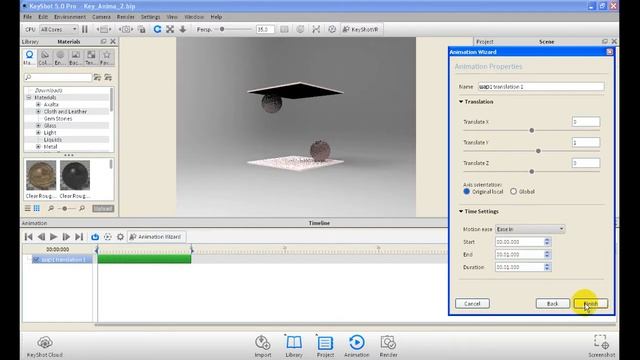
Task: Expand the Light folder
Action: click(x=38, y=133)
